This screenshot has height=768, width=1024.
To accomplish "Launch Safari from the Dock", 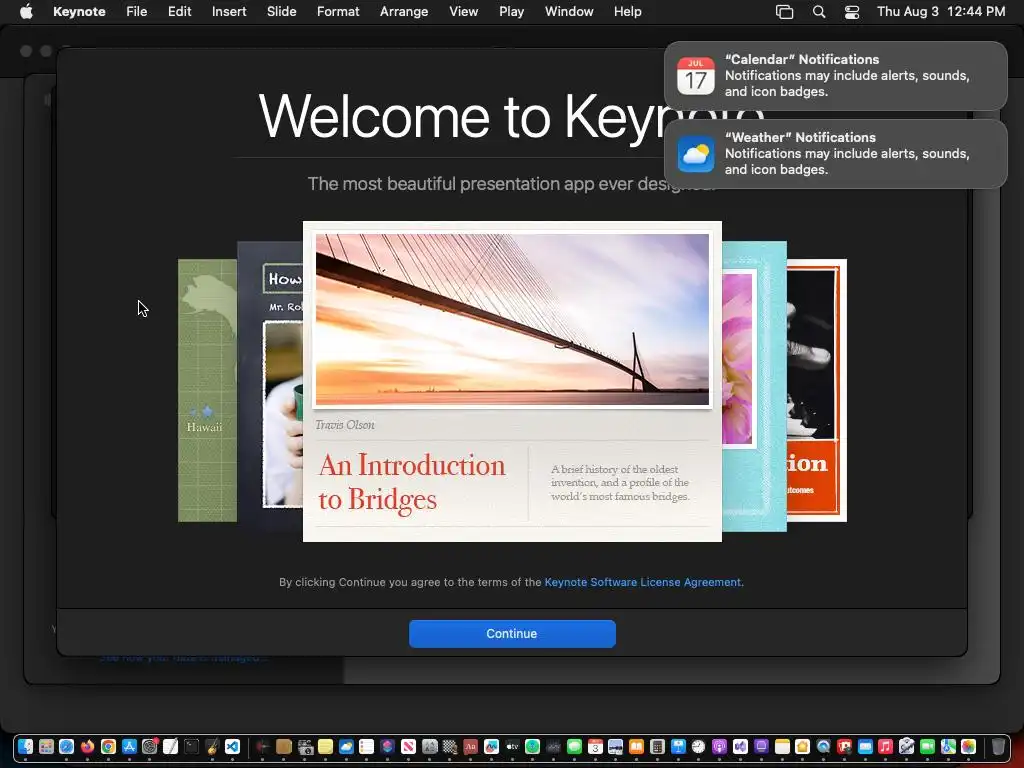I will pyautogui.click(x=67, y=746).
